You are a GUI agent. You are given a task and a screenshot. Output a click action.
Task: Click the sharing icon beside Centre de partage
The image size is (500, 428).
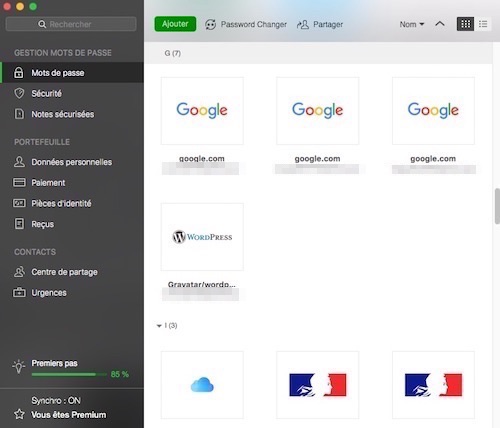(19, 272)
